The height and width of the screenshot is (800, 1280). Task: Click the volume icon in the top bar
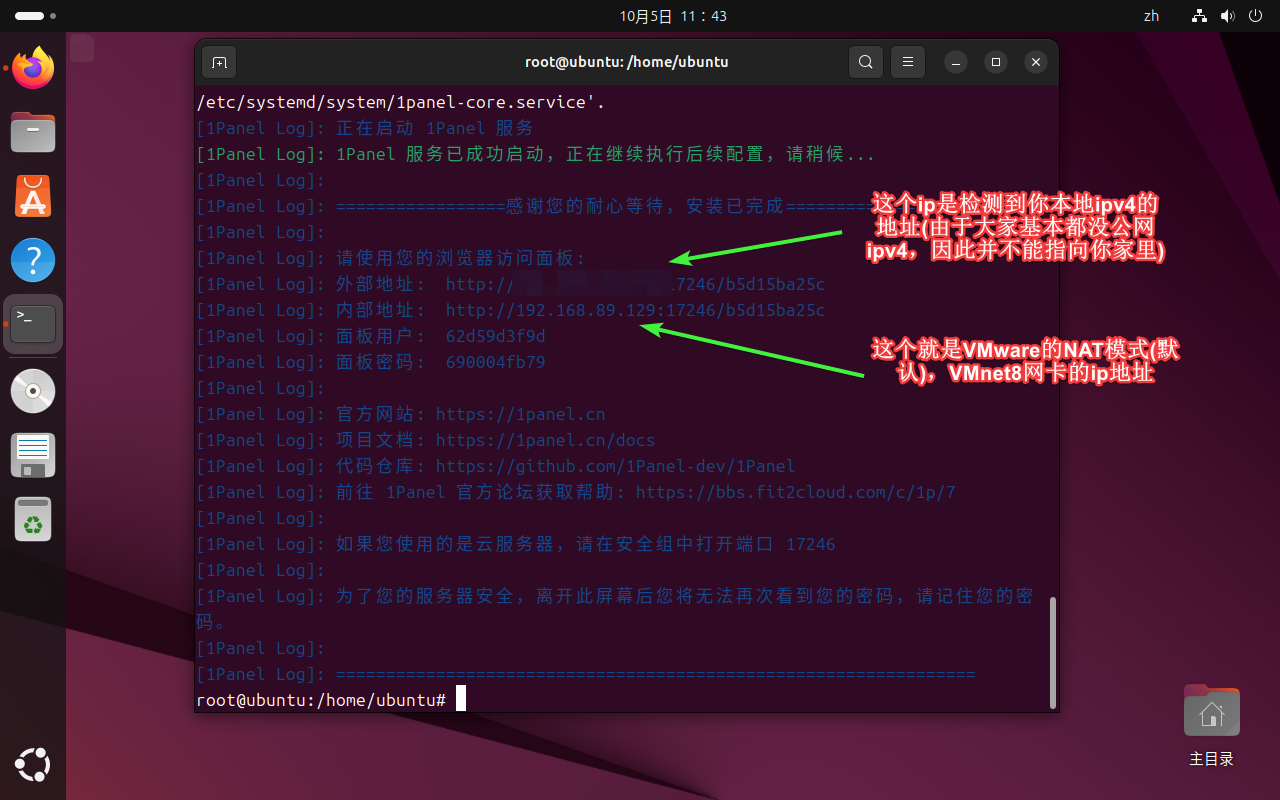(x=1228, y=16)
